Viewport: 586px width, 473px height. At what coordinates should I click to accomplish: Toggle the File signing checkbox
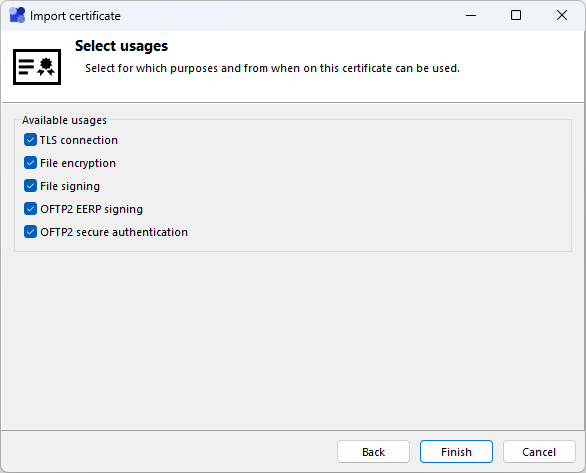[30, 186]
